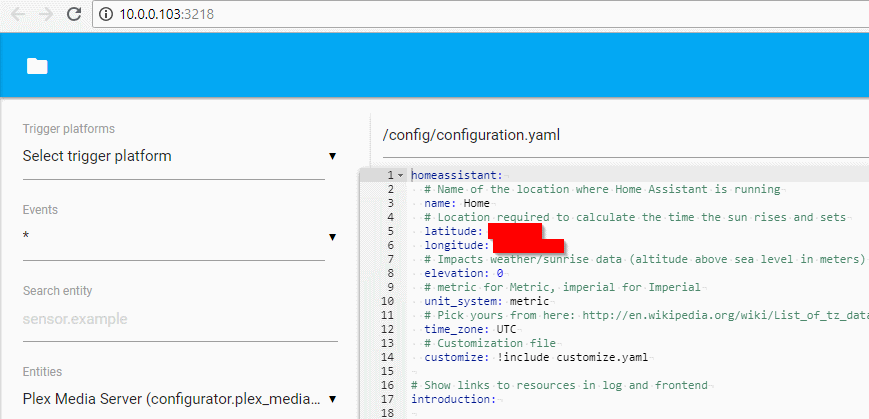Reload the page with refresh icon
This screenshot has width=869, height=419.
coord(74,15)
